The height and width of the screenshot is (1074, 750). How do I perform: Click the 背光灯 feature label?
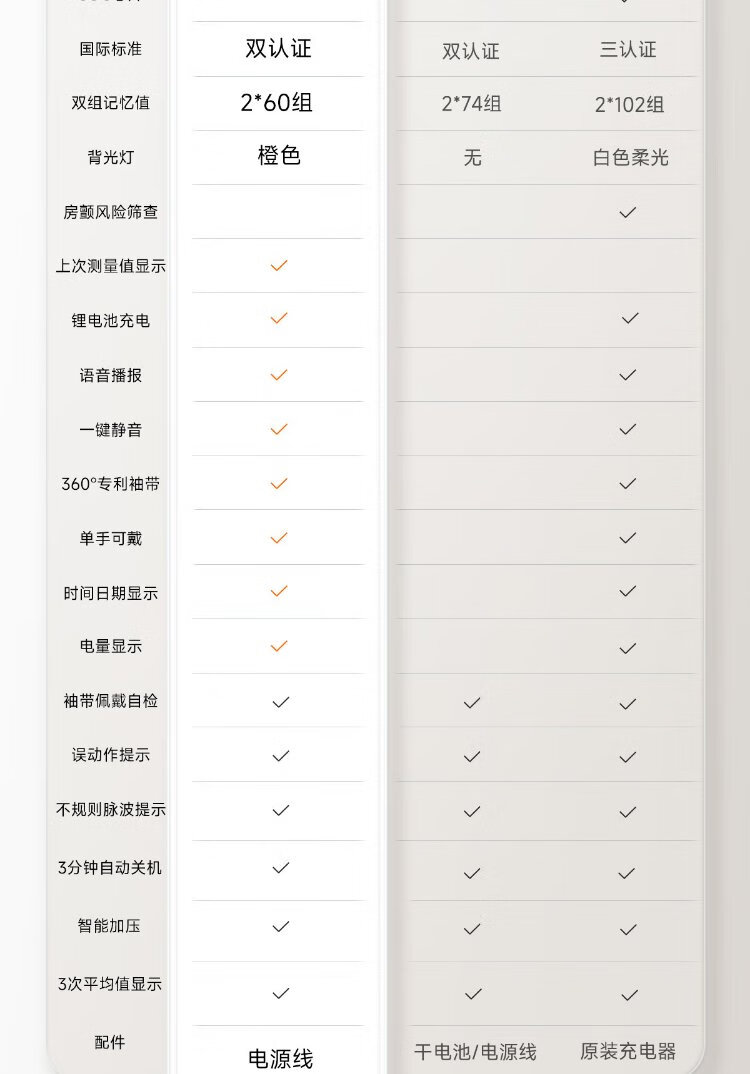tap(110, 157)
